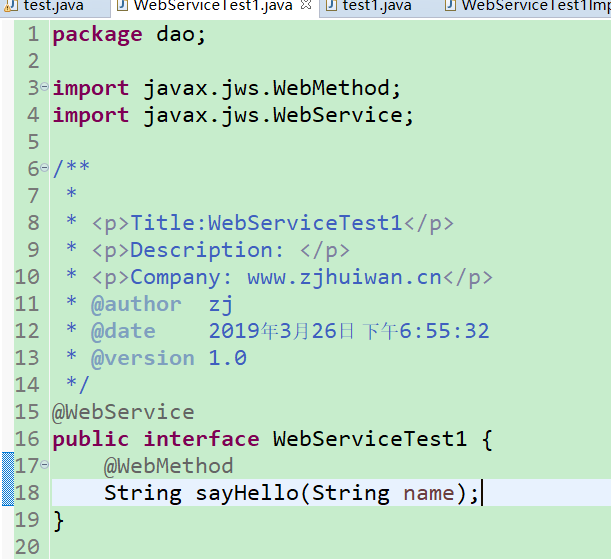Collapse the fold marker at line 17
The image size is (611, 559).
tap(45, 466)
